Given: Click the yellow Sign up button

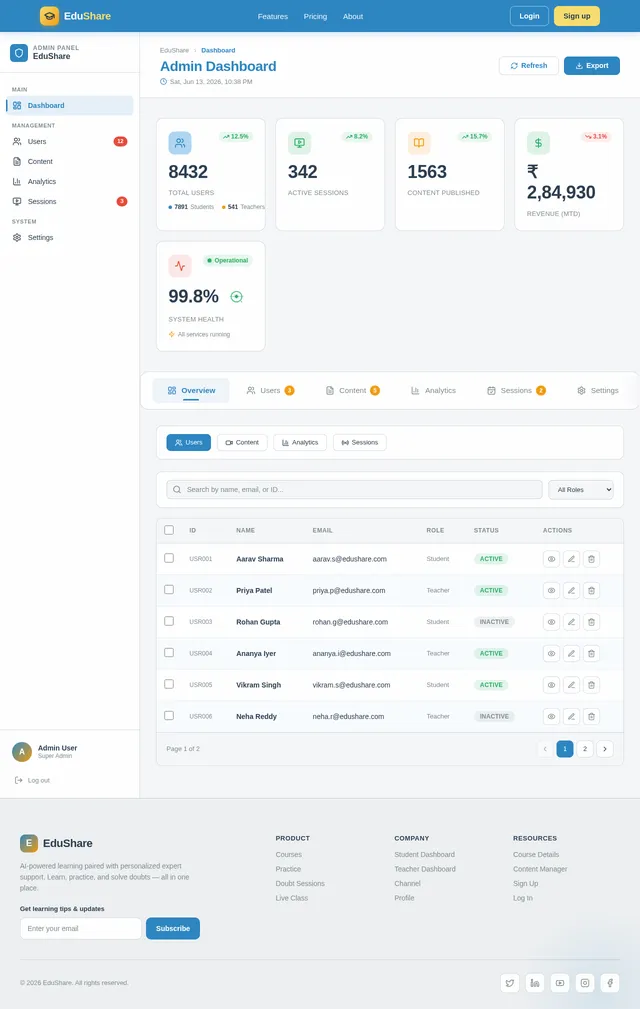Looking at the screenshot, I should coord(577,16).
